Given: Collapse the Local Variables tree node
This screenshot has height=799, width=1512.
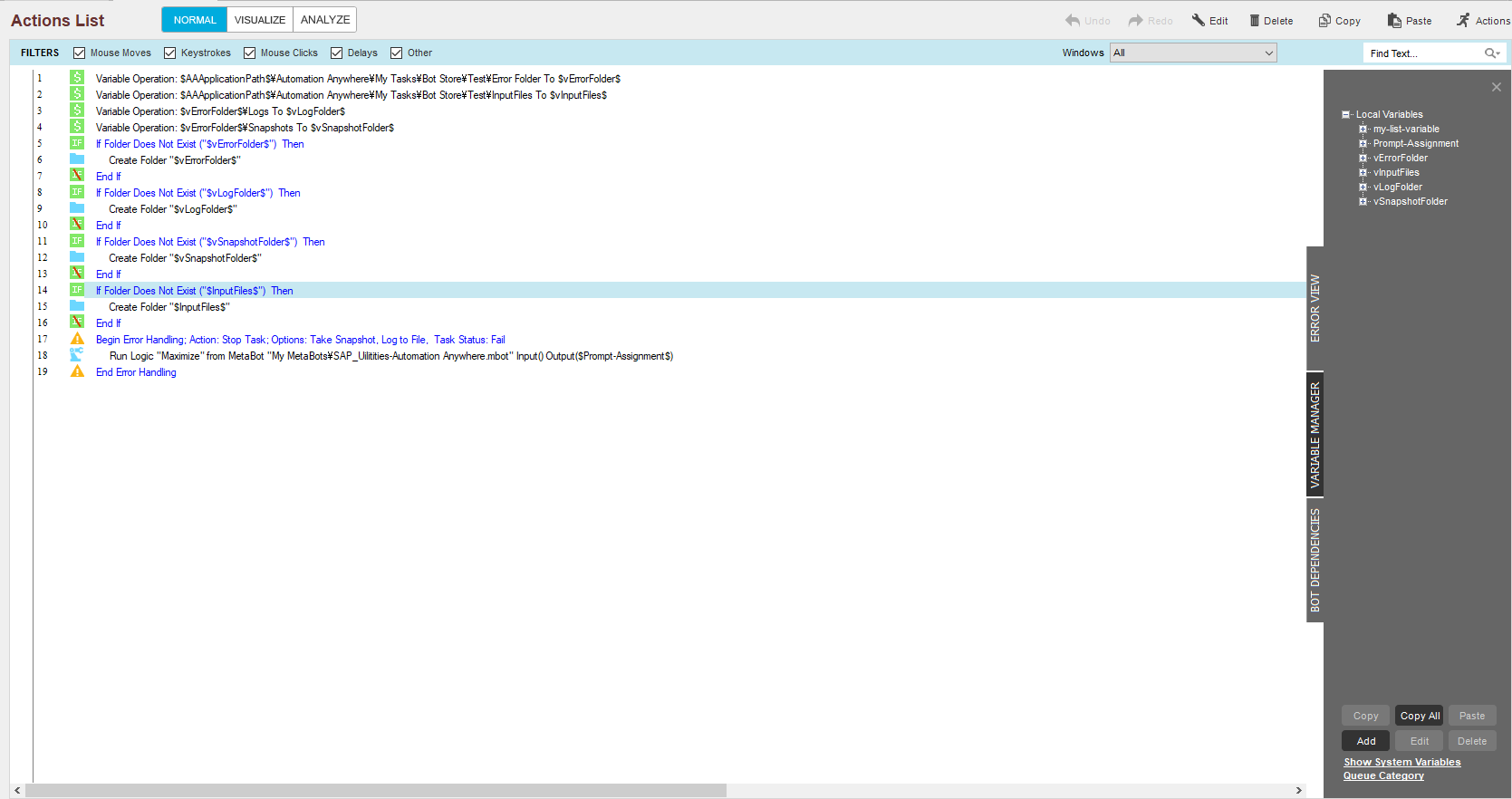Looking at the screenshot, I should coord(1346,115).
